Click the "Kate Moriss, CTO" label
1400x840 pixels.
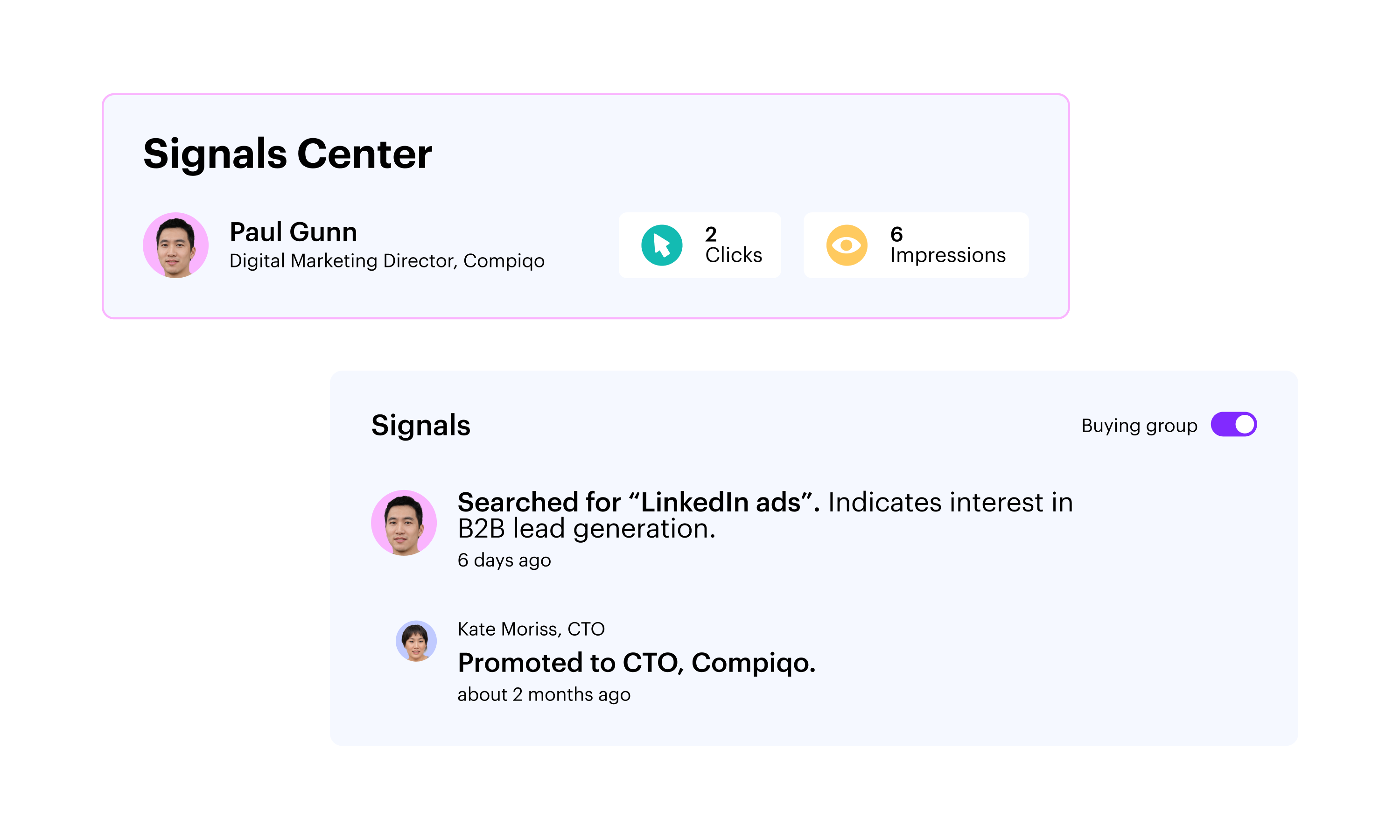point(531,629)
